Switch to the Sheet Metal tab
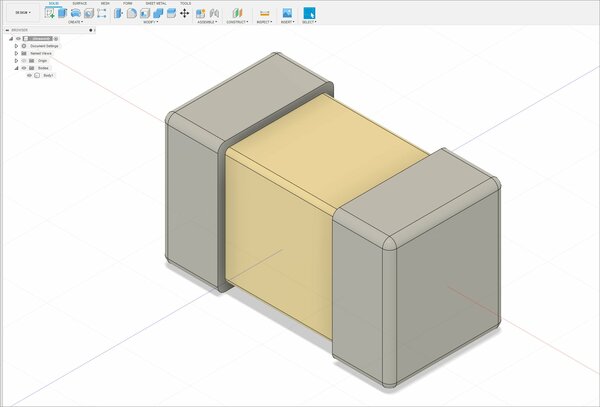The image size is (600, 407). click(156, 3)
